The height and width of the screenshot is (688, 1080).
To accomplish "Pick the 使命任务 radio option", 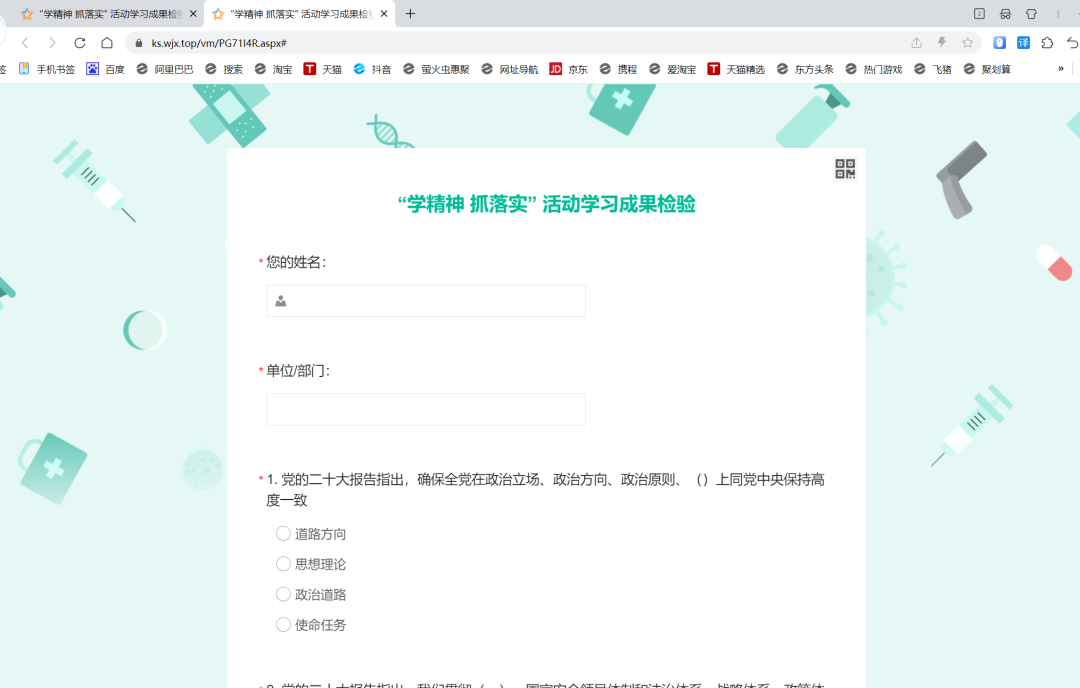I will click(x=283, y=624).
